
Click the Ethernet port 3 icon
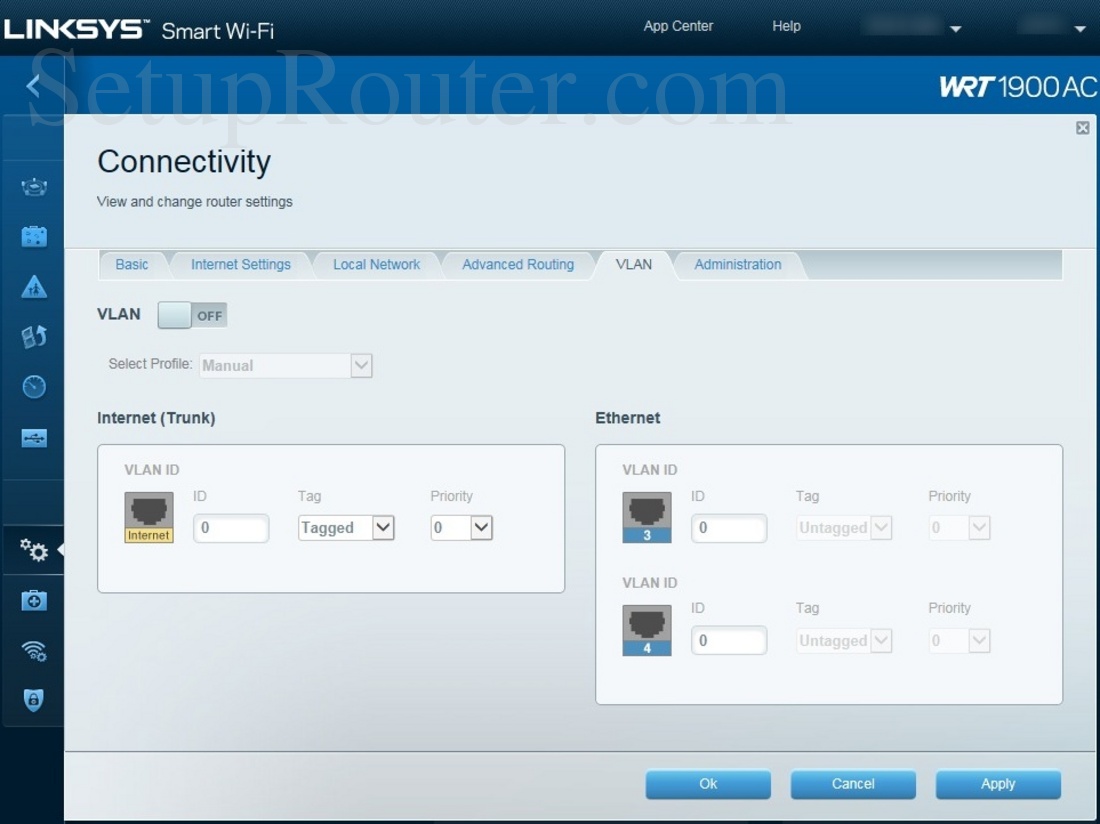(x=647, y=518)
